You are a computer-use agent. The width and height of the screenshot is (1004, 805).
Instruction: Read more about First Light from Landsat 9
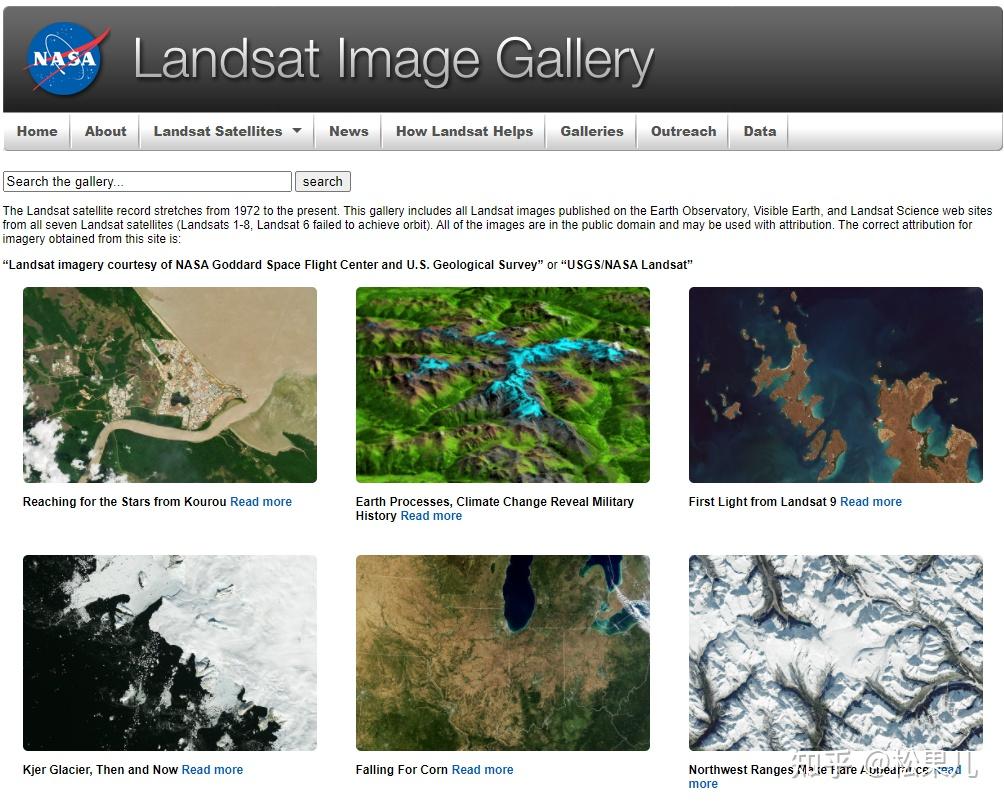pos(870,501)
